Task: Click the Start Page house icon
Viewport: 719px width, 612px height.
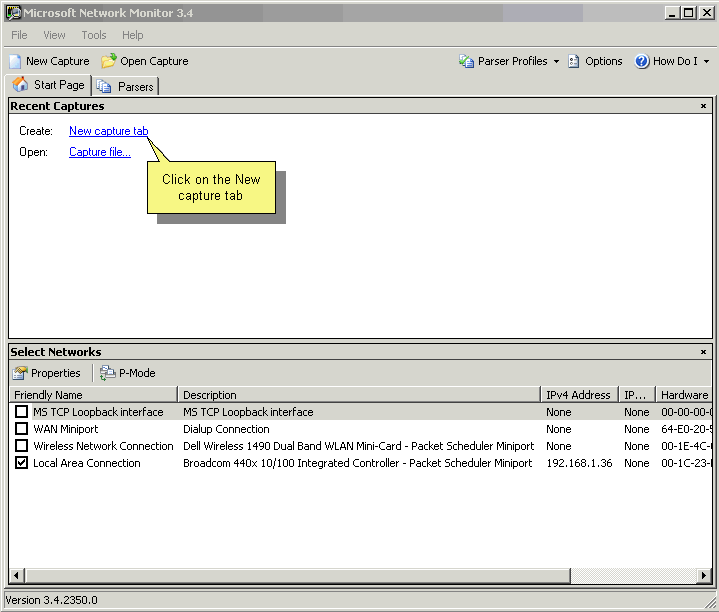Action: [20, 84]
